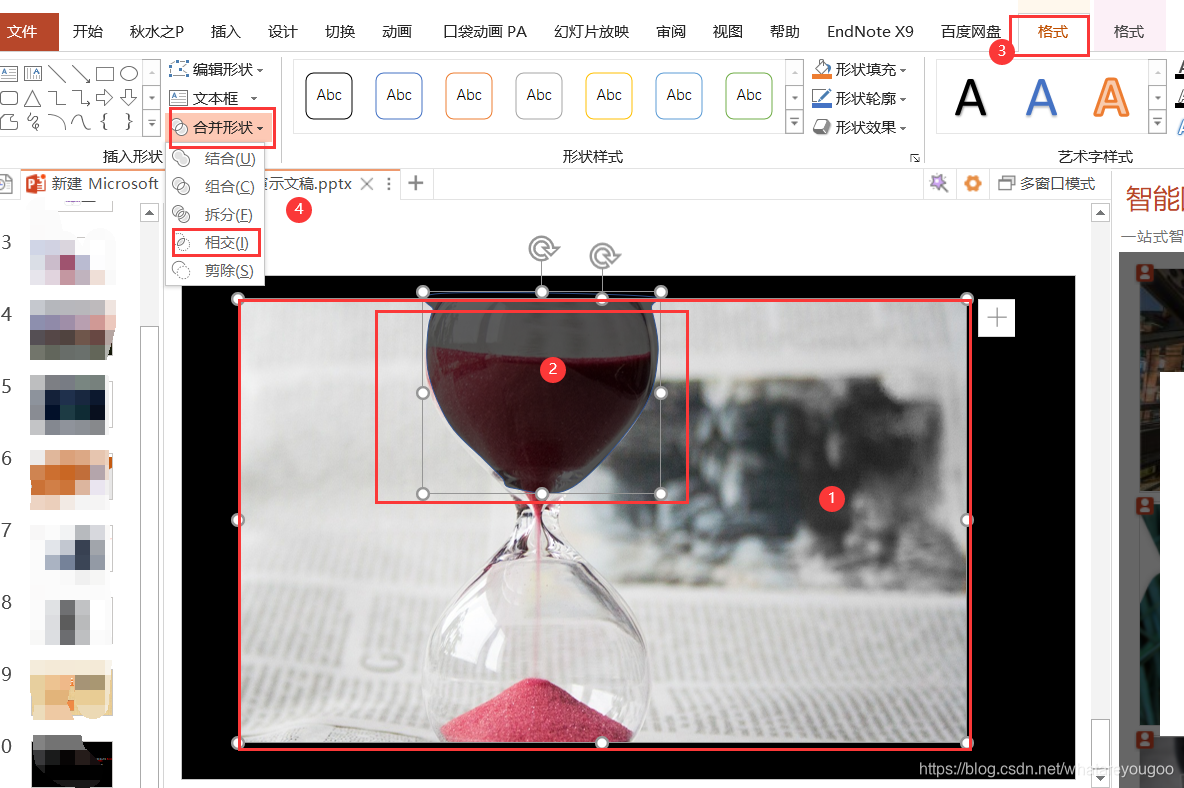
Task: Choose the right block arrow shape
Action: (x=105, y=97)
